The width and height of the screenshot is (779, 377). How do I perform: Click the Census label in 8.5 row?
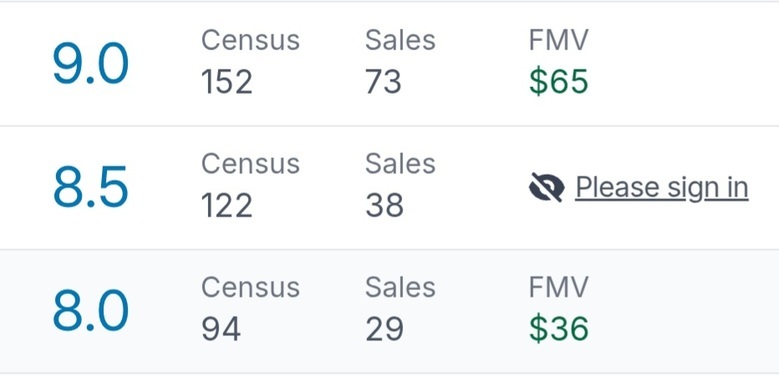coord(250,163)
